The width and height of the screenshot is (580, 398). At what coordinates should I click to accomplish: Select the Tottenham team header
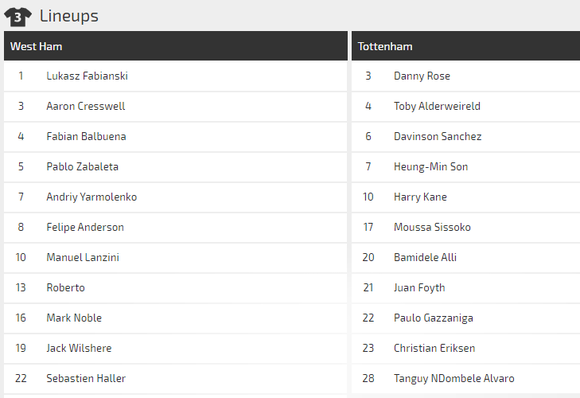[466, 46]
